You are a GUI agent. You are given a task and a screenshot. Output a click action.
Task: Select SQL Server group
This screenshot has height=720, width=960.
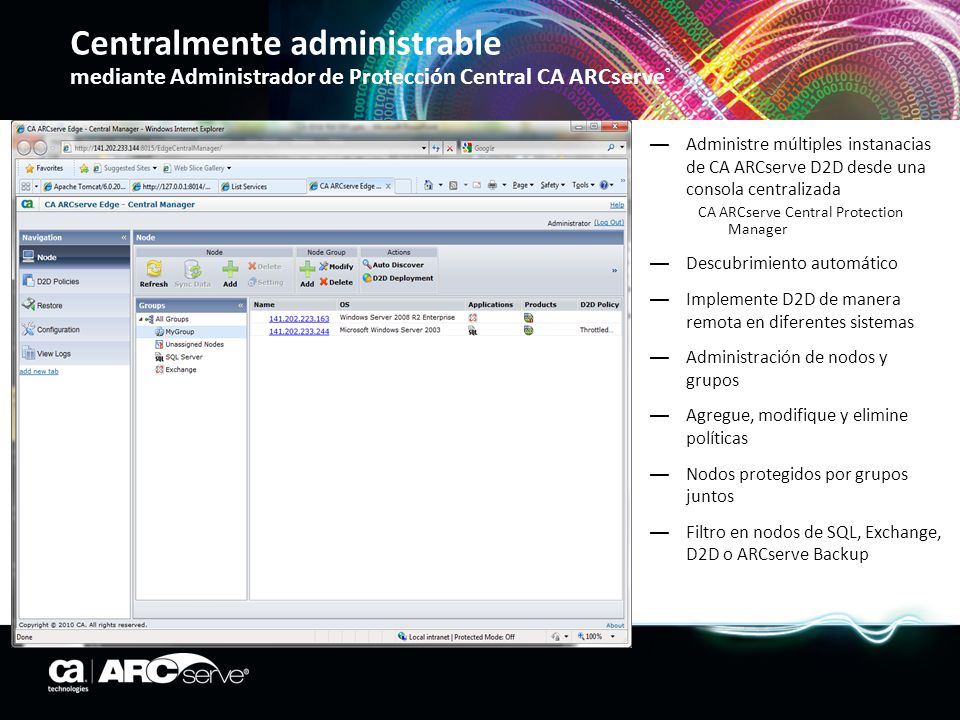184,357
